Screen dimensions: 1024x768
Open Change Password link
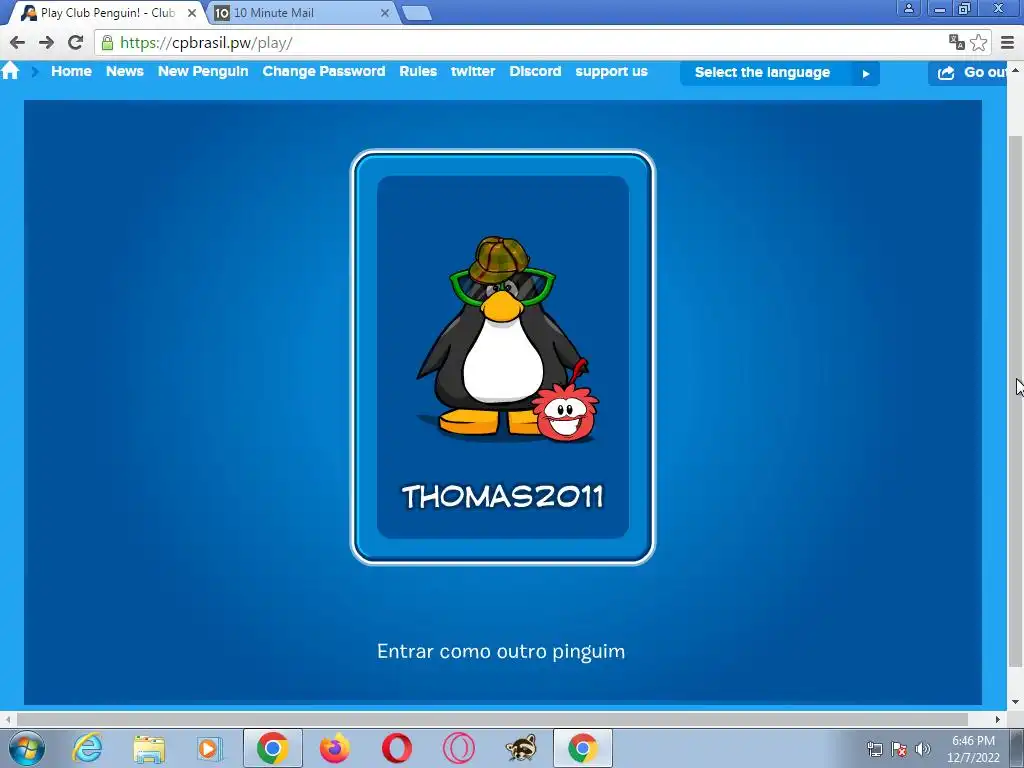coord(324,71)
